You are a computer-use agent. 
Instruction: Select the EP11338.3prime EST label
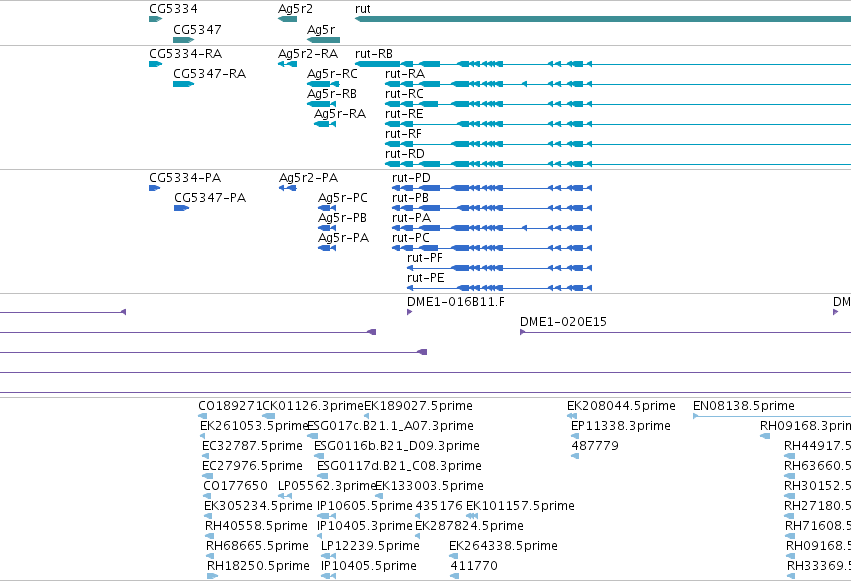621,426
